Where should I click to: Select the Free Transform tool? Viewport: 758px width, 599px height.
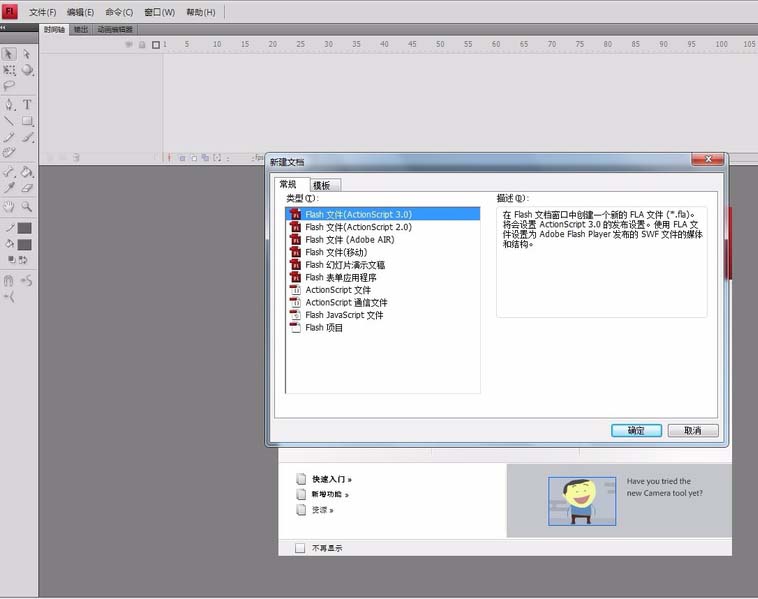click(x=9, y=71)
